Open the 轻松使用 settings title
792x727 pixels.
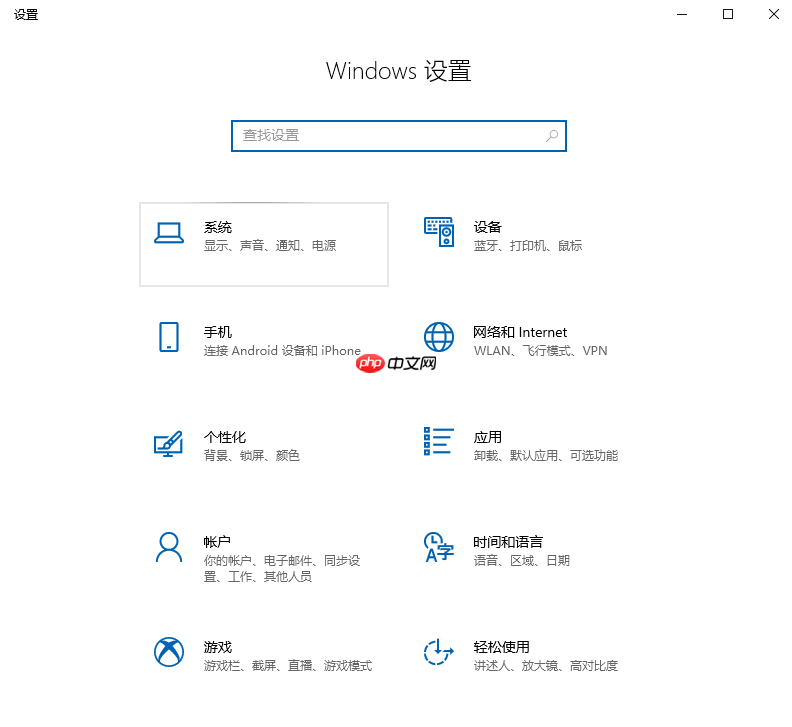pos(502,647)
